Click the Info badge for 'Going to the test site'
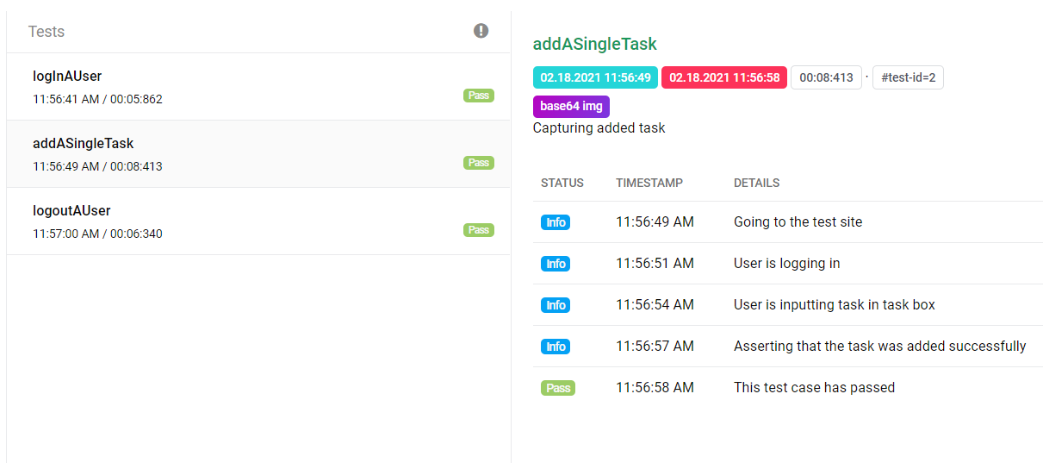 tap(555, 222)
